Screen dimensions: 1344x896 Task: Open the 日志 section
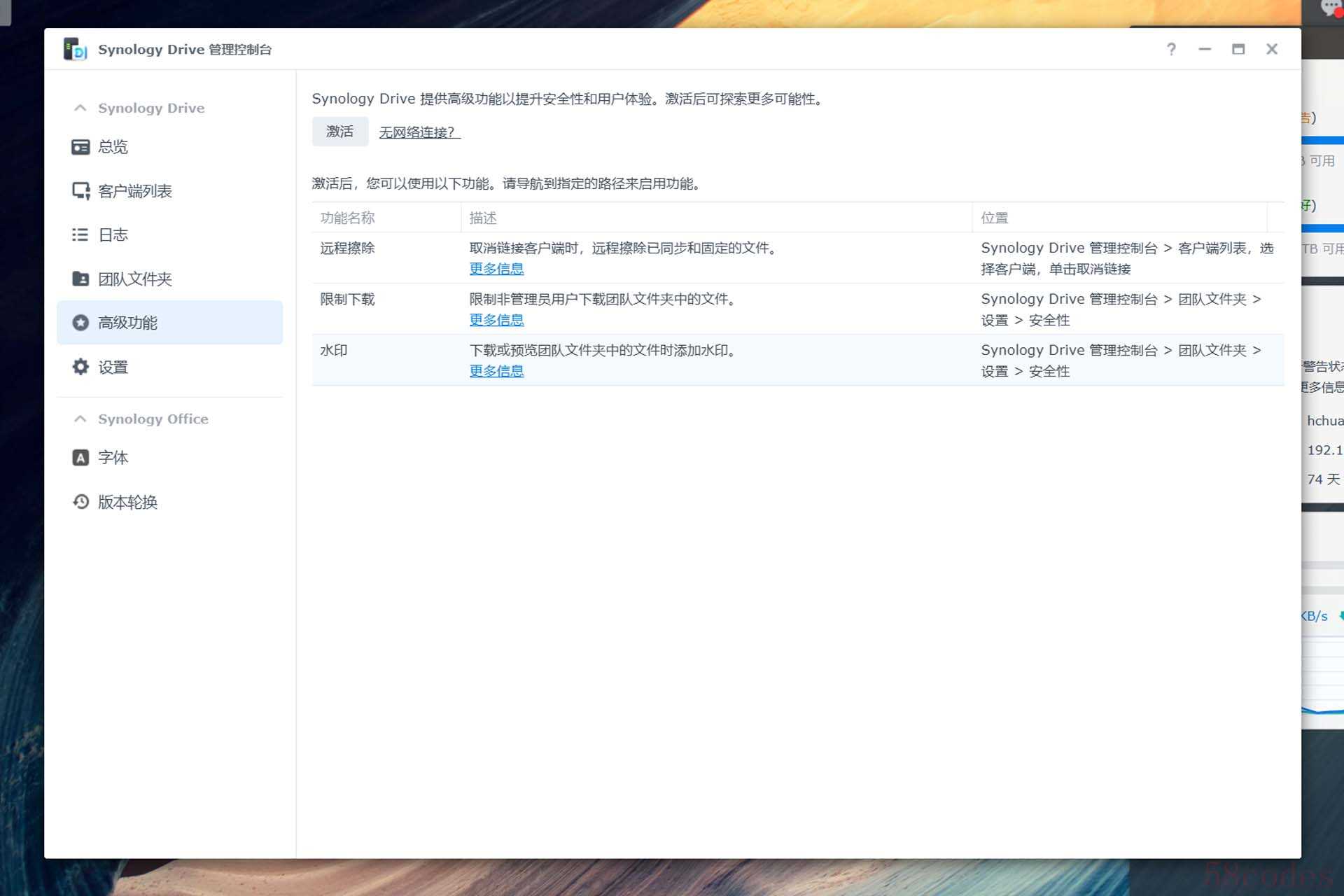pos(170,234)
